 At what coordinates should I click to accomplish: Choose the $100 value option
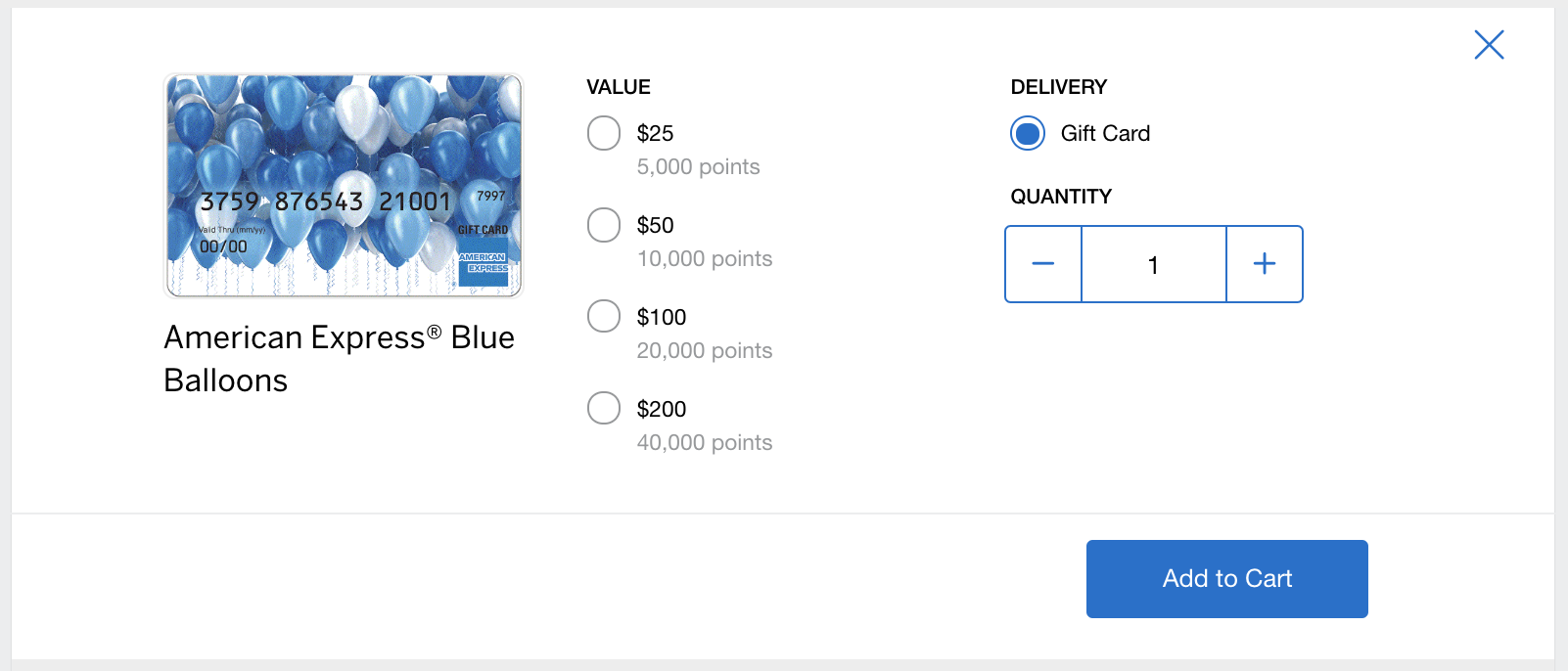(x=604, y=316)
